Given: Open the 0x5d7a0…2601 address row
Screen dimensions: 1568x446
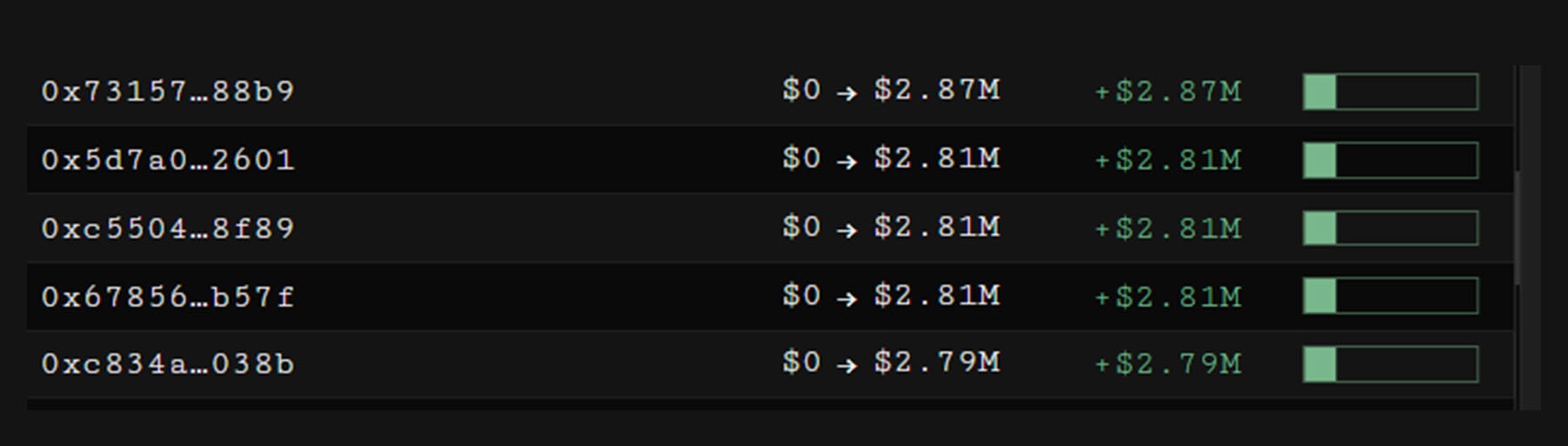Looking at the screenshot, I should click(168, 160).
